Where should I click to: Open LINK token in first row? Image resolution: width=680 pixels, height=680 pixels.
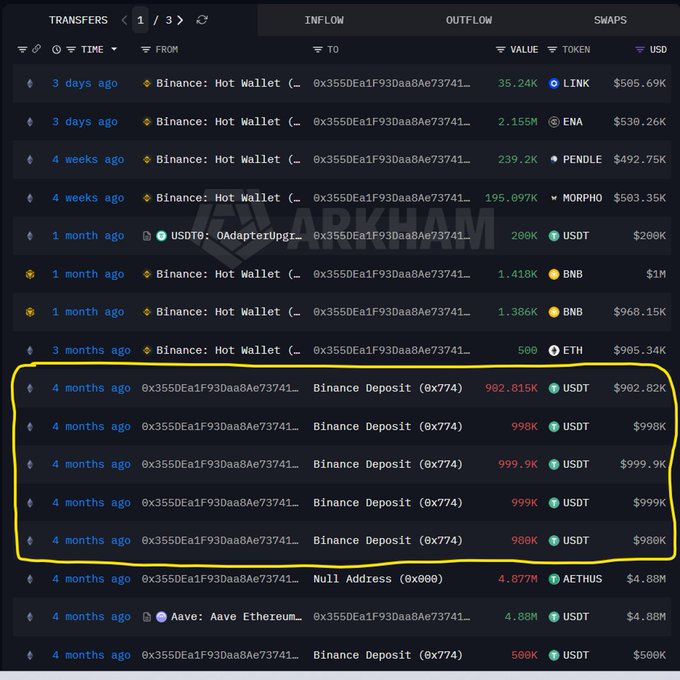click(x=576, y=83)
